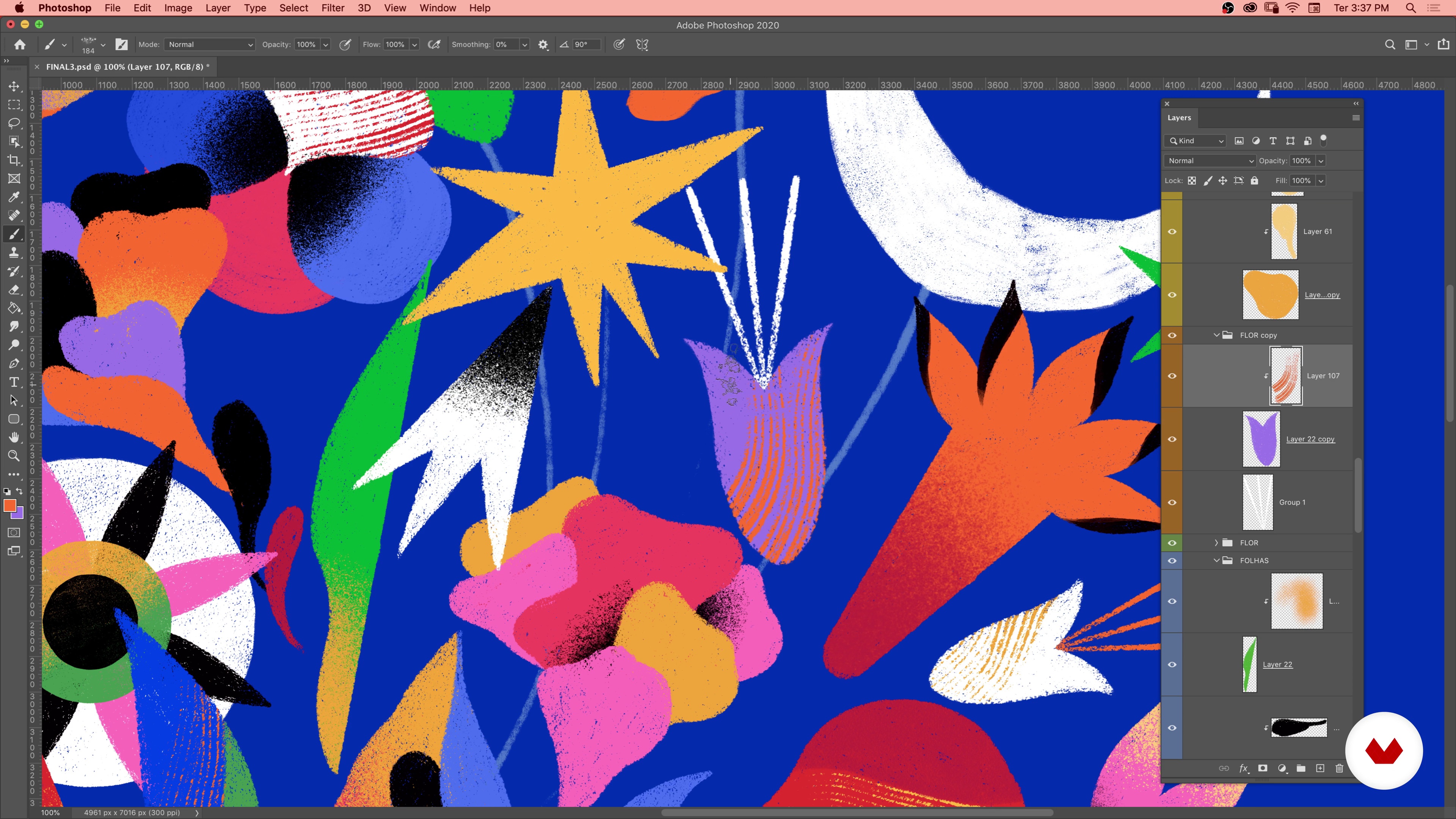The width and height of the screenshot is (1456, 819).
Task: Open the brush settings panel icon
Action: (121, 45)
